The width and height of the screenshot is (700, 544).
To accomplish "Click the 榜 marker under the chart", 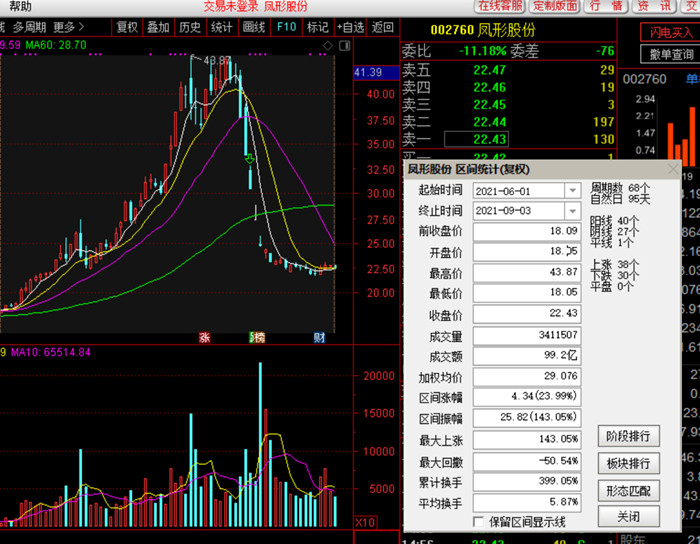I will pos(257,338).
